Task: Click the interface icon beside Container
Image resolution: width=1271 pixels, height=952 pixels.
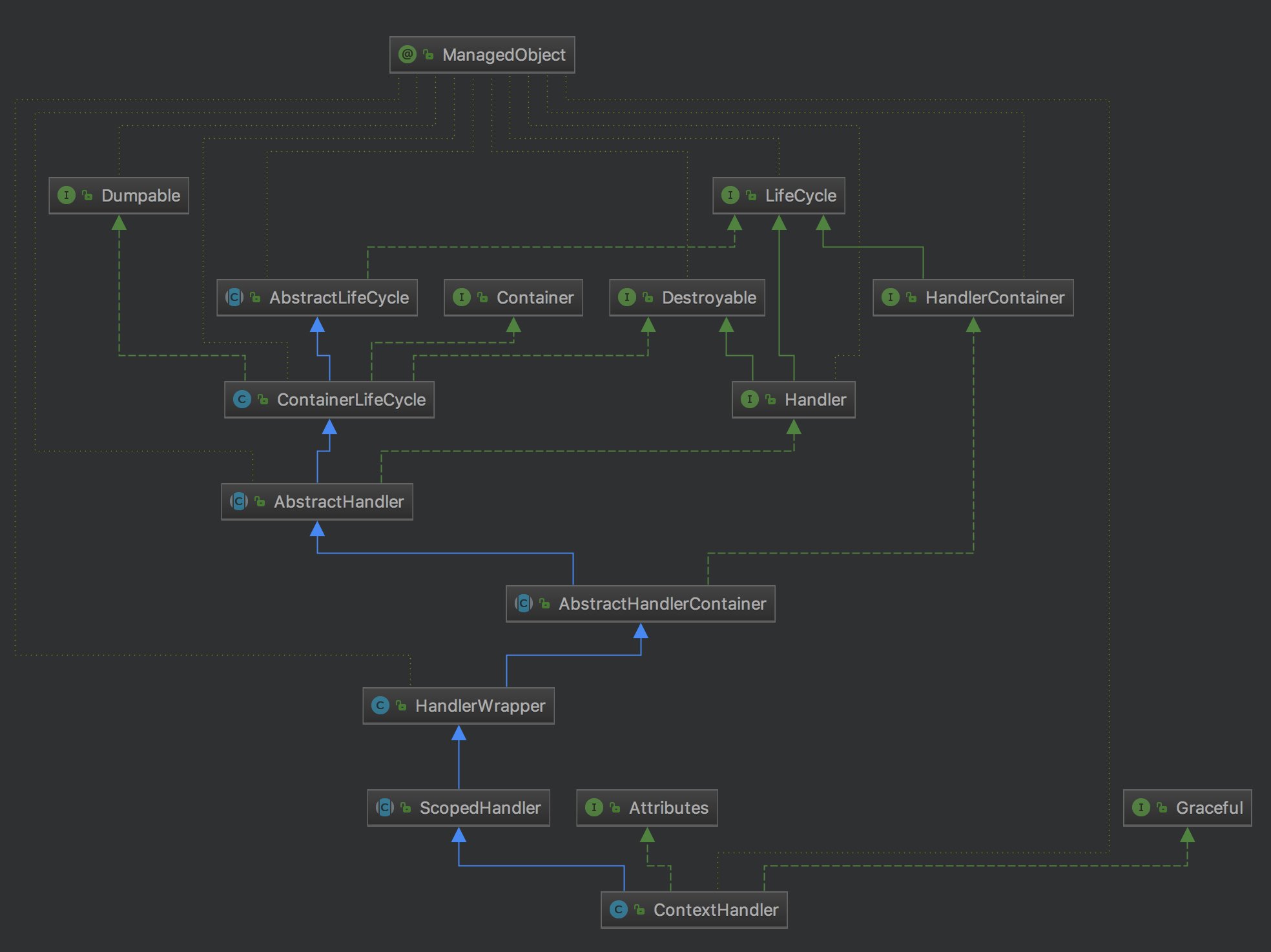Action: click(x=462, y=297)
